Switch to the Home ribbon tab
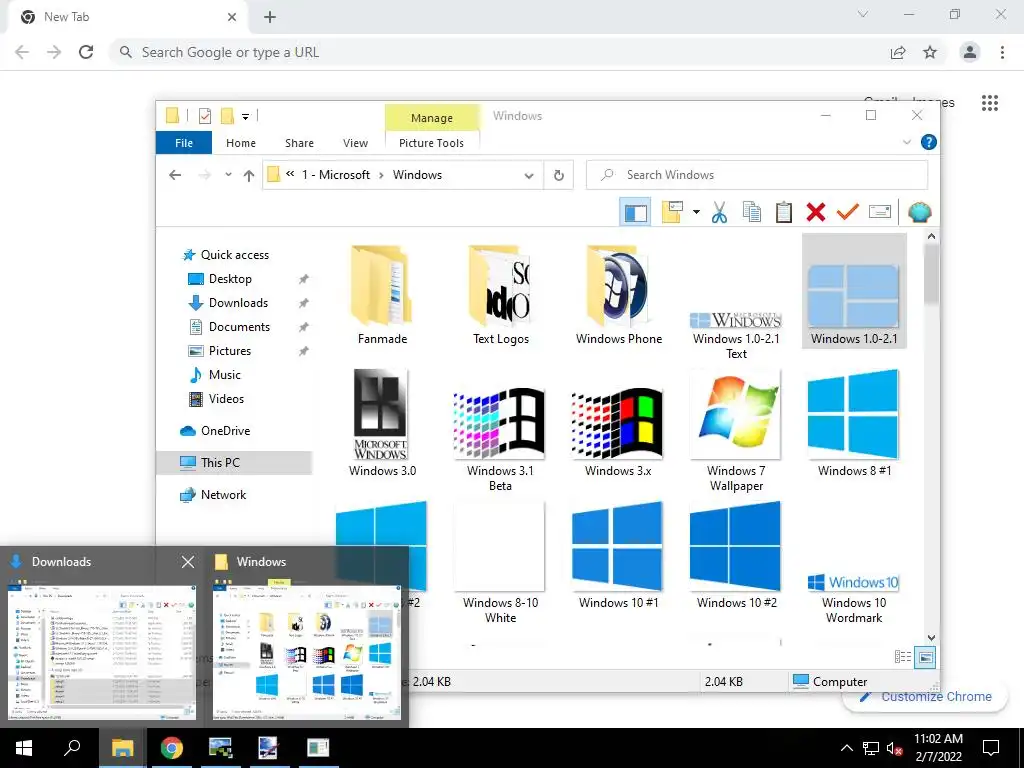 click(x=241, y=142)
